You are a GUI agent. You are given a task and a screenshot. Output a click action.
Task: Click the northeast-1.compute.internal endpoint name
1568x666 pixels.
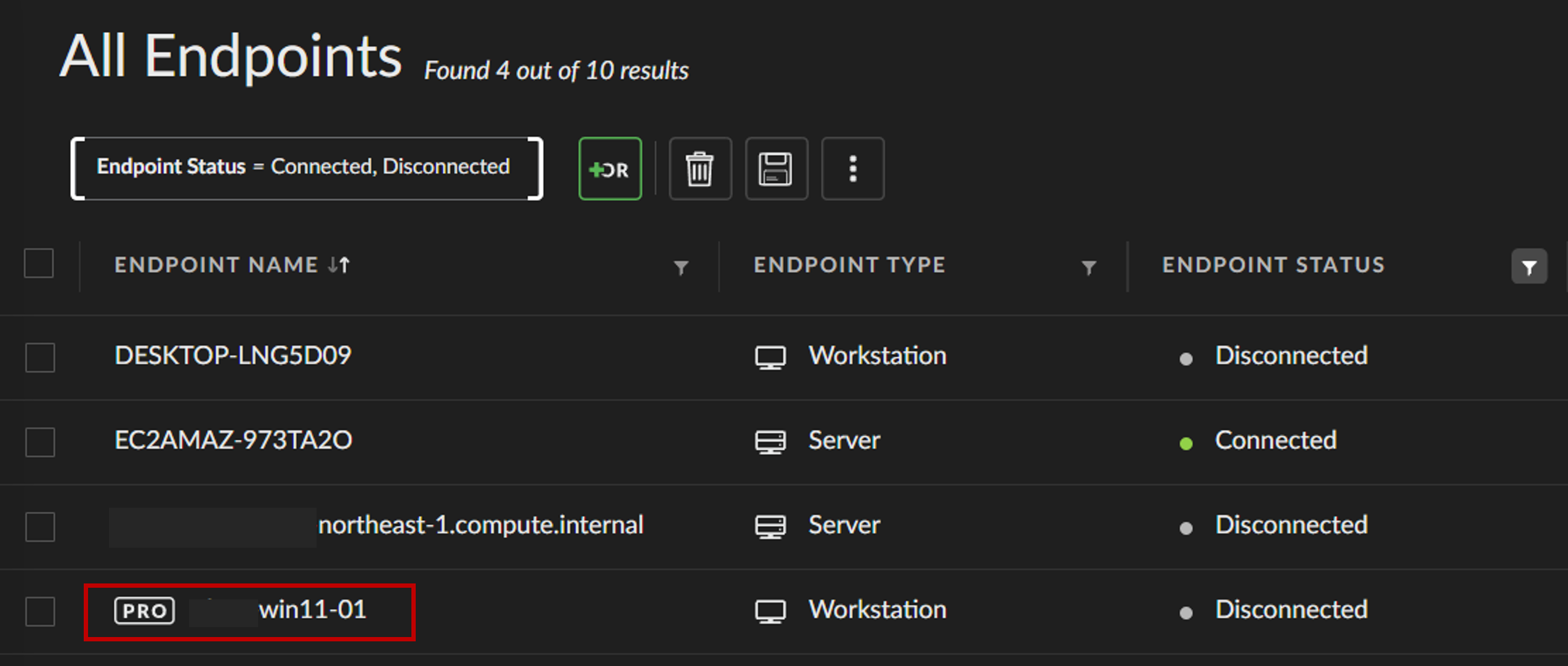pyautogui.click(x=480, y=525)
